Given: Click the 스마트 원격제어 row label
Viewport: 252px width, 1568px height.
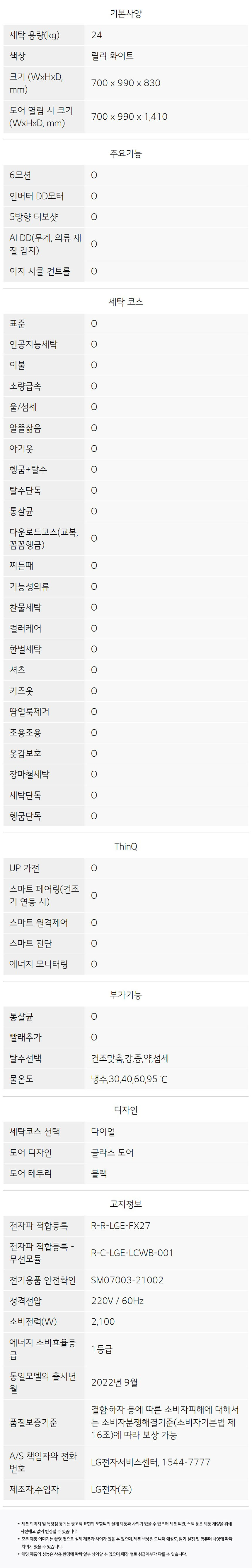Looking at the screenshot, I should pos(38,922).
